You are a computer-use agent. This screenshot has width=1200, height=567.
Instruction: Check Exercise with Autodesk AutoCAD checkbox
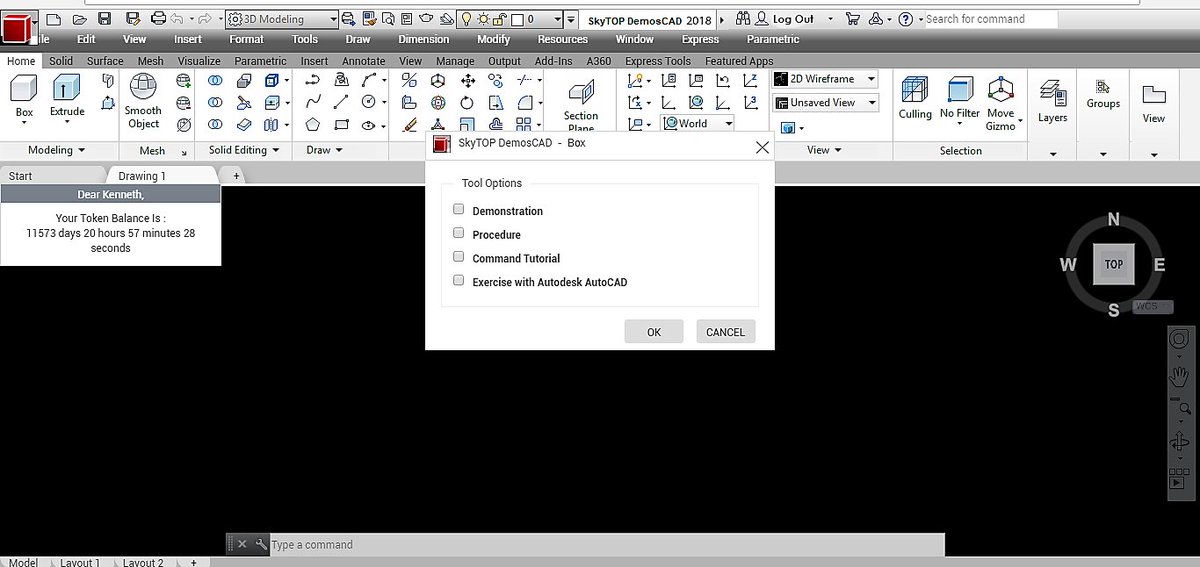458,281
